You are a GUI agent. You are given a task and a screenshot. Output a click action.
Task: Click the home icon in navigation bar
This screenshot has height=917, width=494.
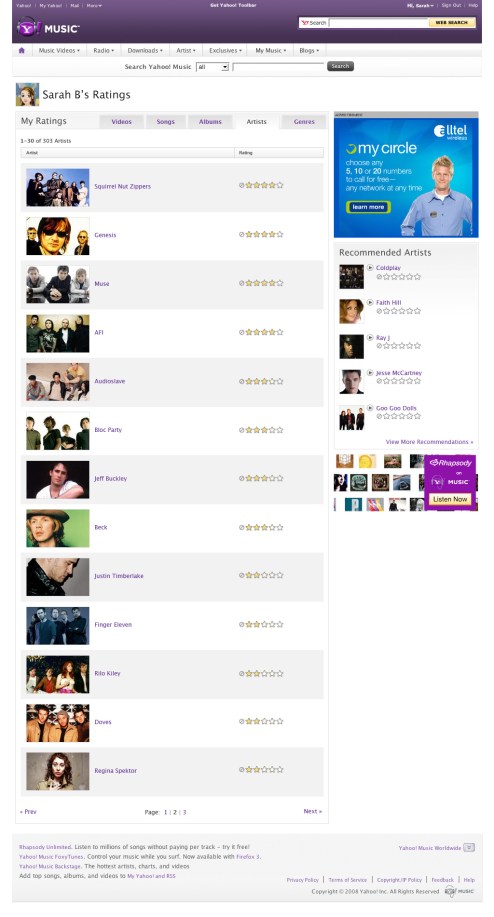22,50
